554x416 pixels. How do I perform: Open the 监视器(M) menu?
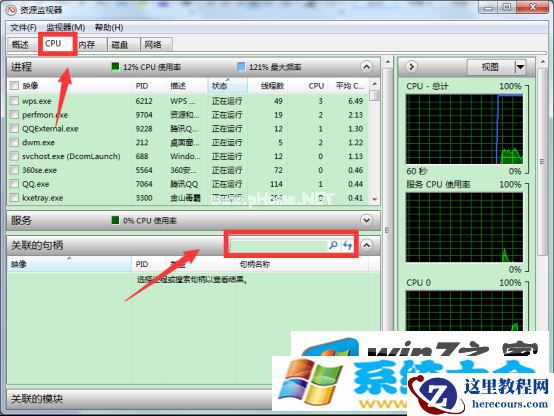[x=66, y=27]
